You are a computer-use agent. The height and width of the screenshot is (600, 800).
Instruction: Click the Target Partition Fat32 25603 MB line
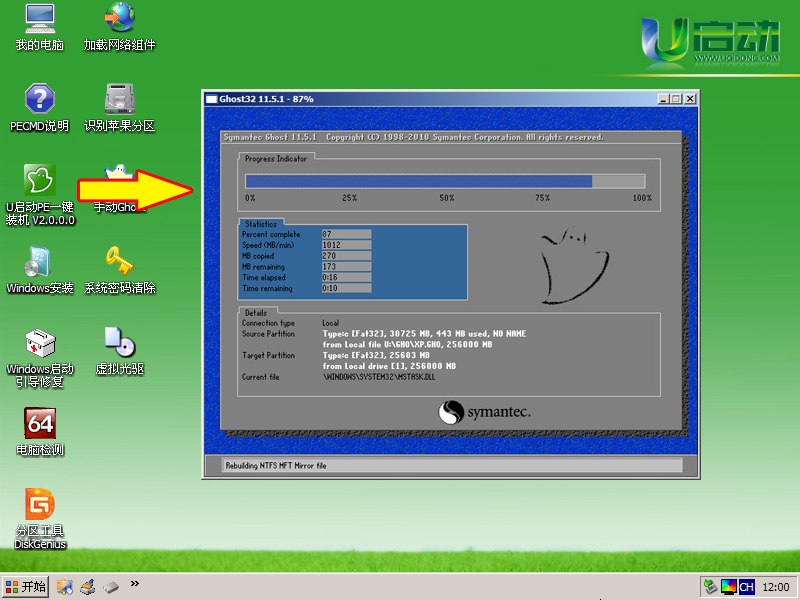(376, 355)
